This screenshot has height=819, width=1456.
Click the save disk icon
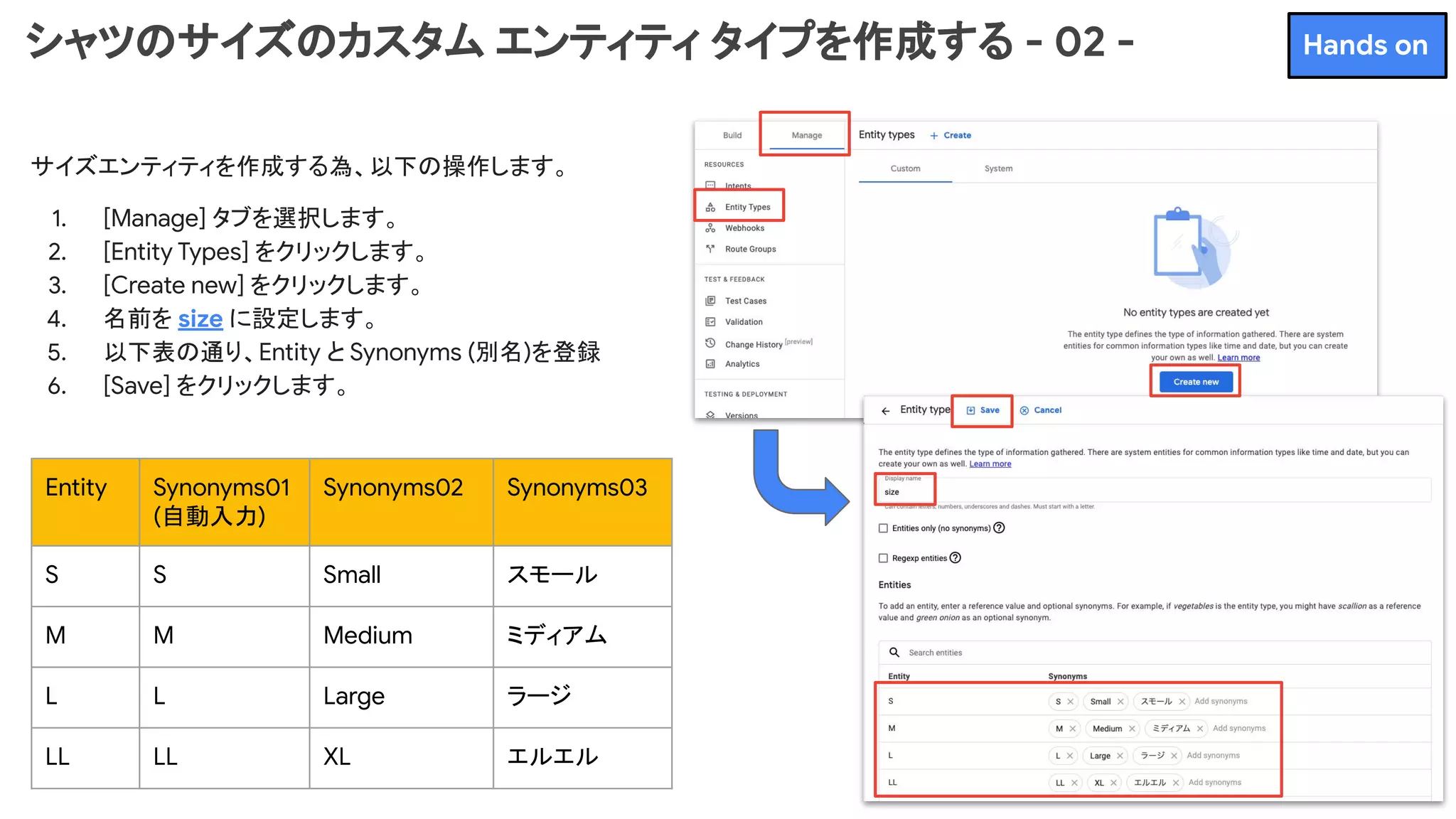(x=971, y=410)
